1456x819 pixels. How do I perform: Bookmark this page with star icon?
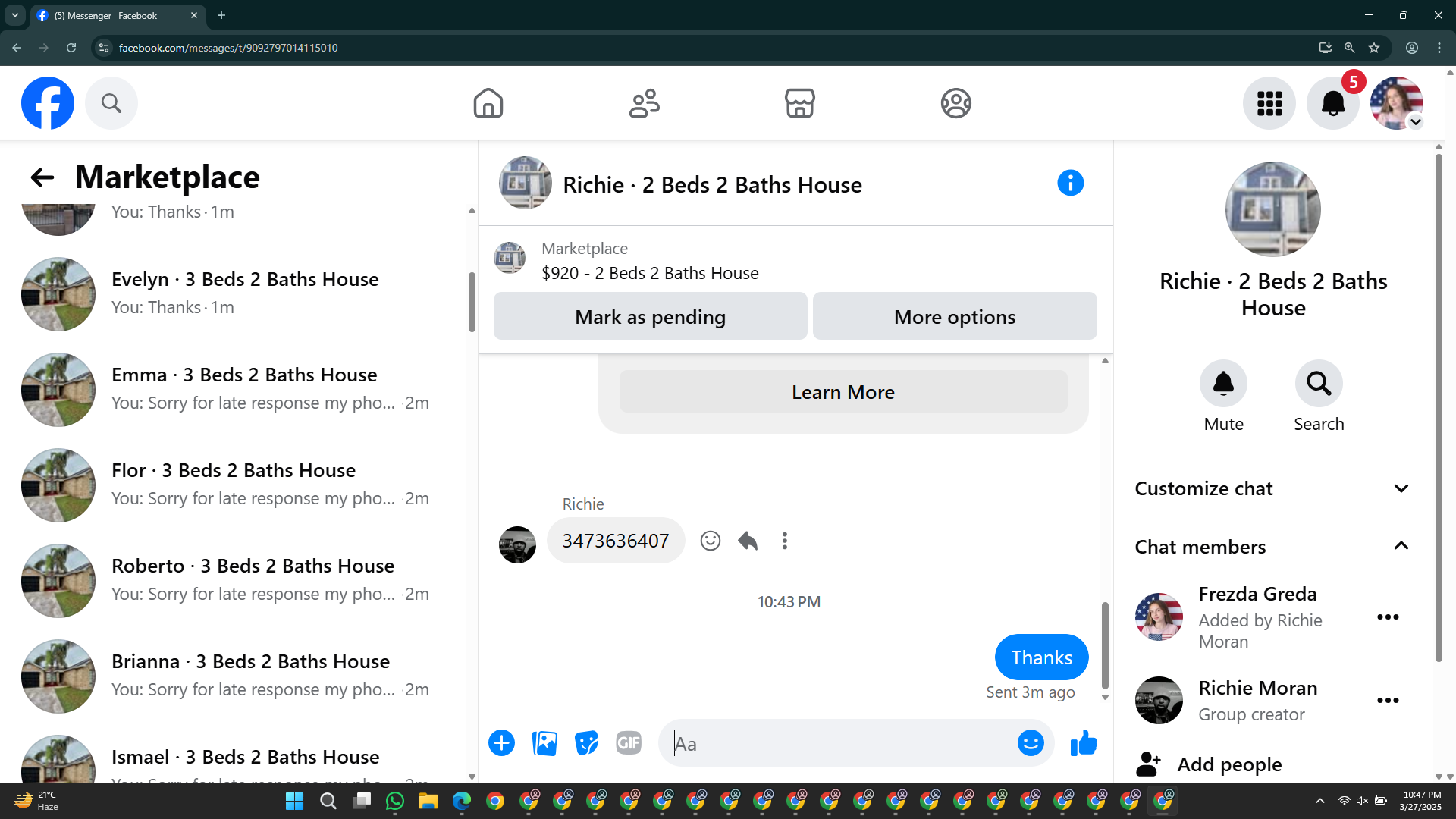pos(1374,48)
